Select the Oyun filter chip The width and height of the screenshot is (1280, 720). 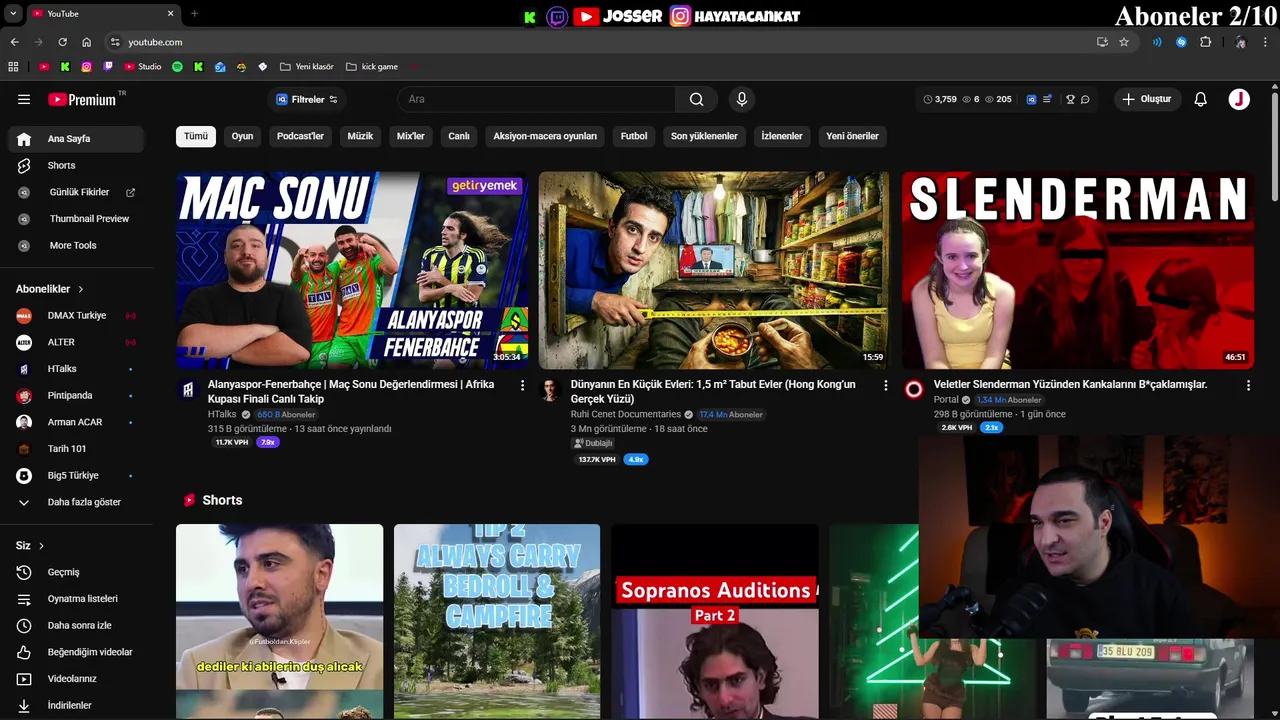pos(243,136)
